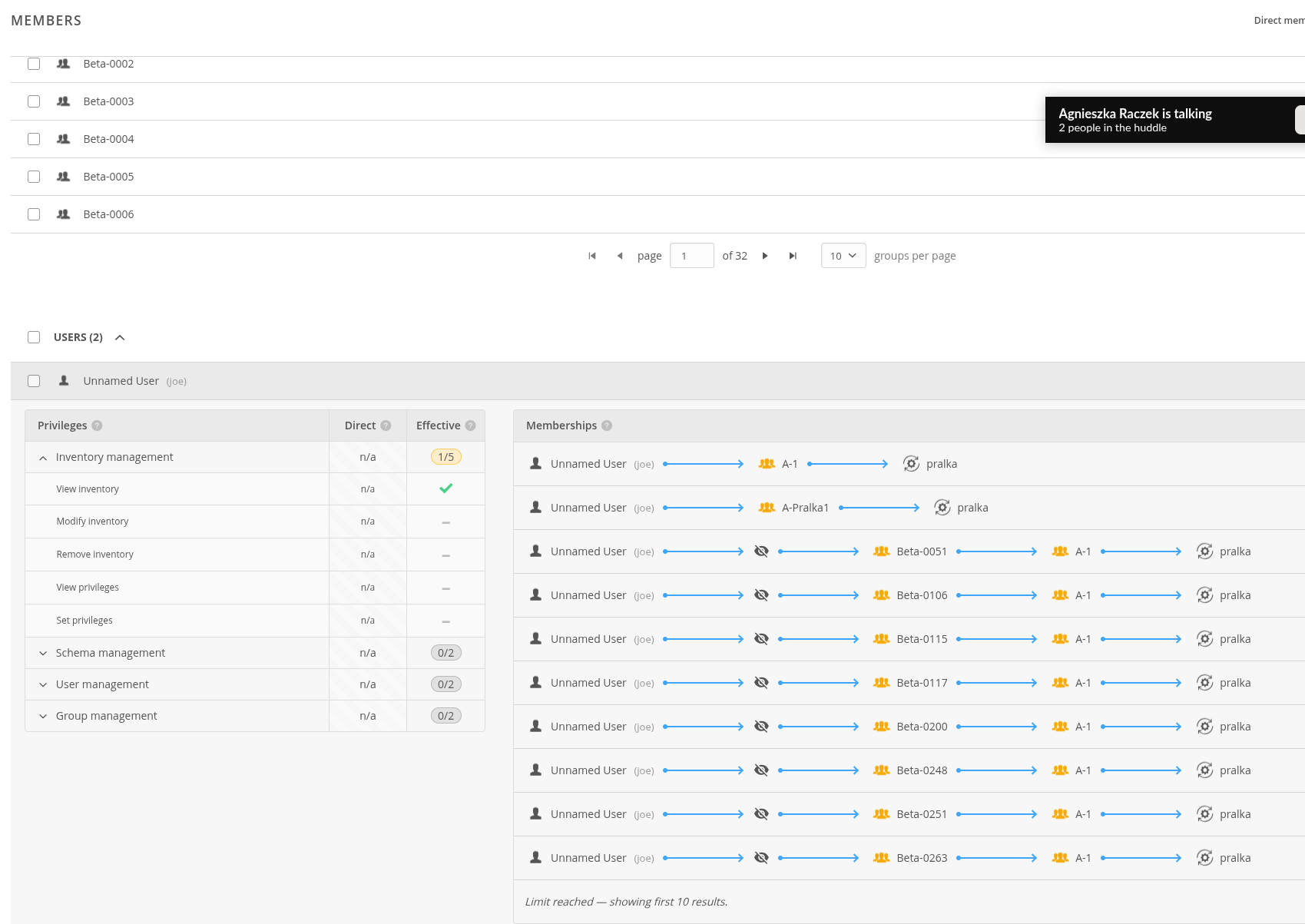Click the Memberships help icon
This screenshot has height=924, width=1305.
(607, 426)
